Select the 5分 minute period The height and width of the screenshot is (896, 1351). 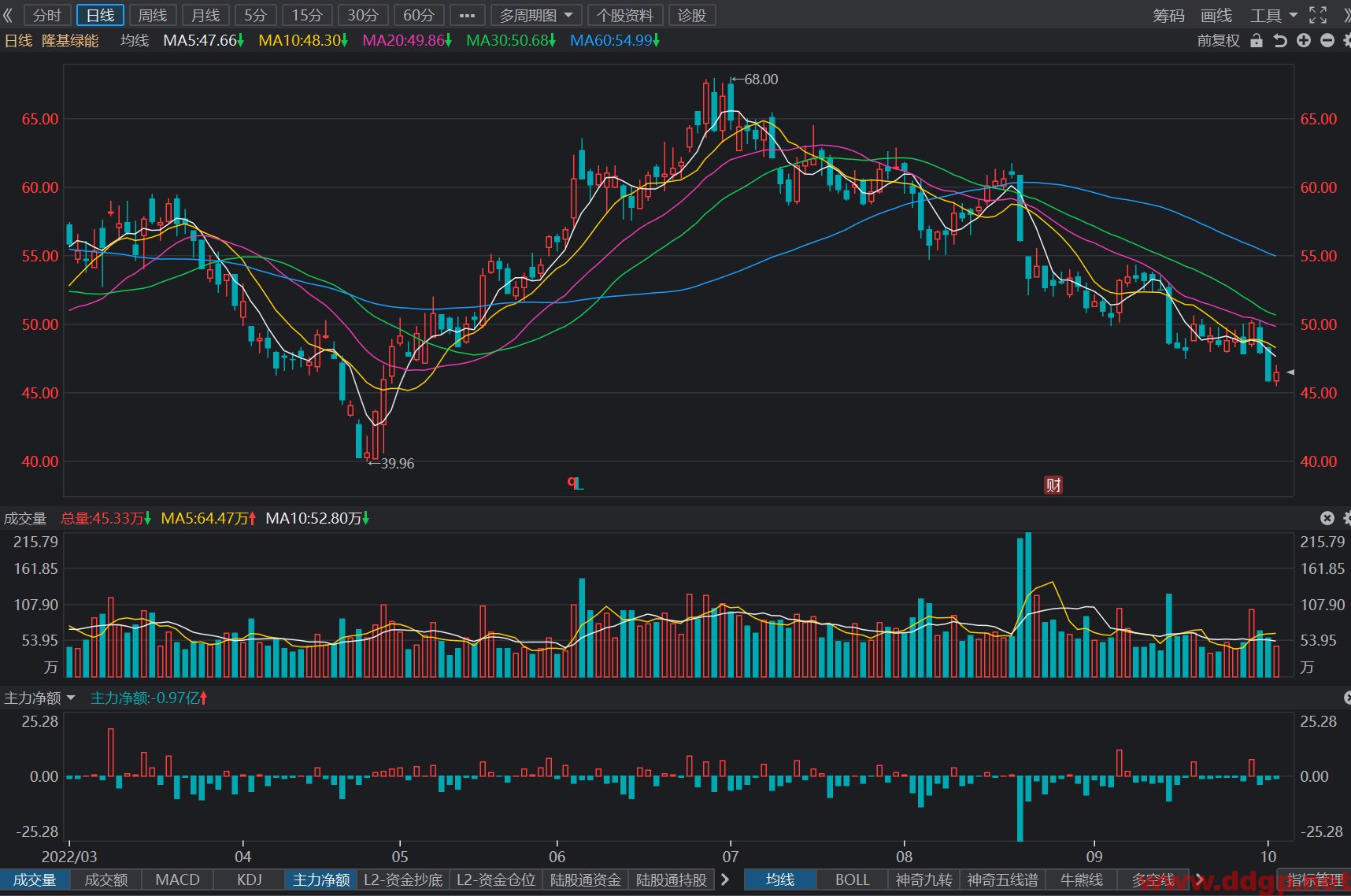click(255, 15)
